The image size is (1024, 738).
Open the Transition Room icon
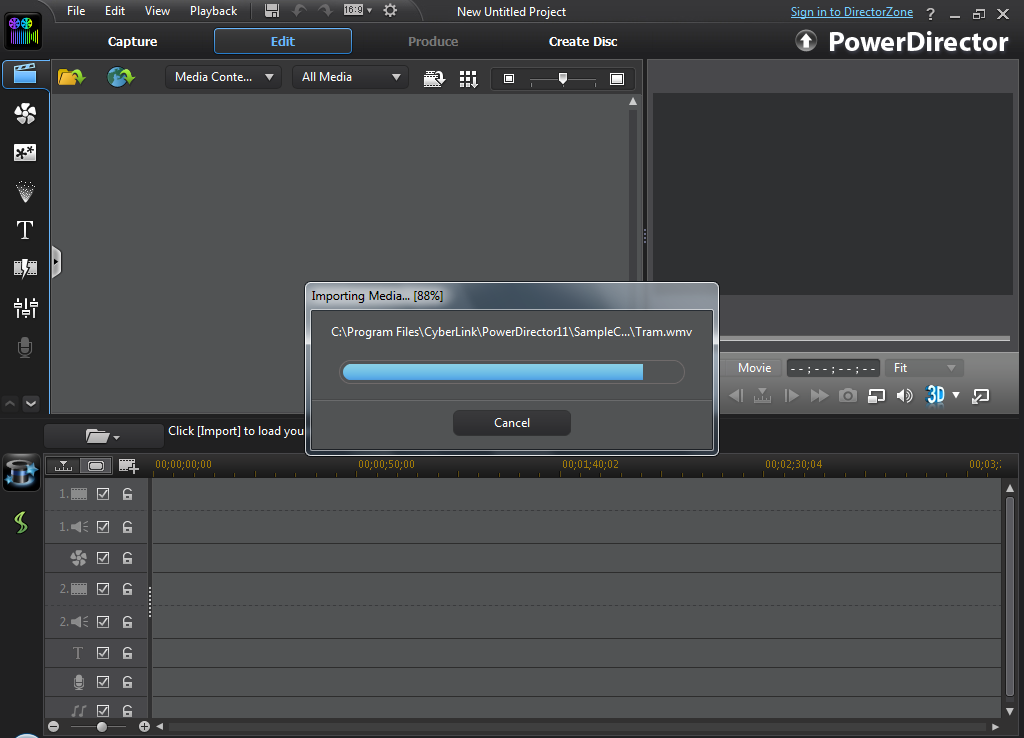coord(25,268)
